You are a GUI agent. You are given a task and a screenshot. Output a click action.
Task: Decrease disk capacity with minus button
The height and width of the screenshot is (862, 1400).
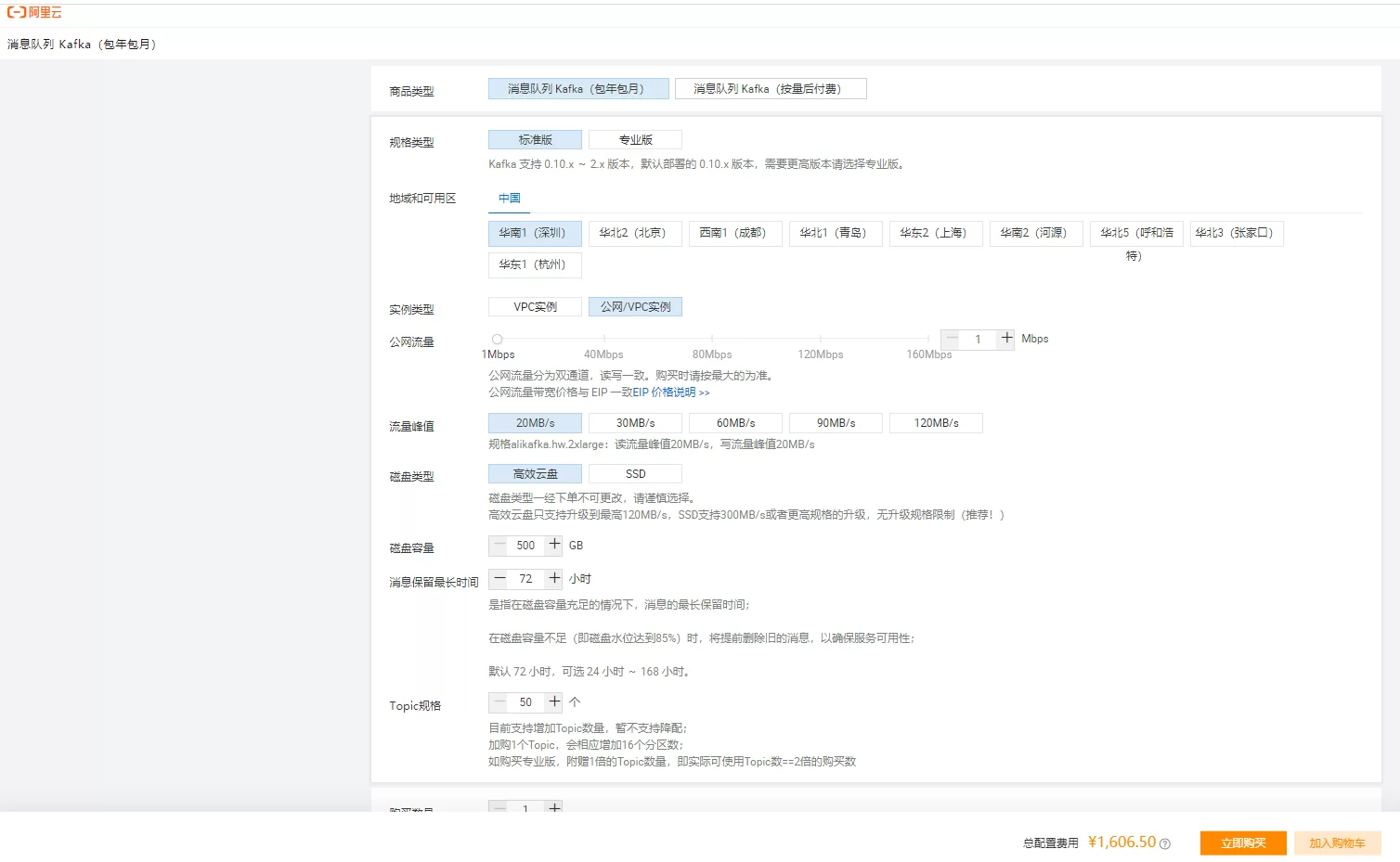pos(499,545)
